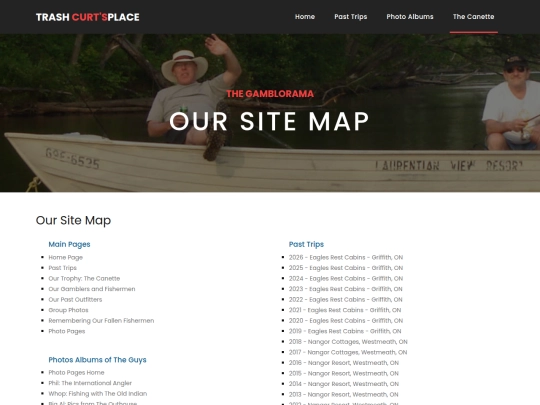Open 2026 - Eagles Rest Cabins trip
This screenshot has width=540, height=405.
[x=346, y=257]
